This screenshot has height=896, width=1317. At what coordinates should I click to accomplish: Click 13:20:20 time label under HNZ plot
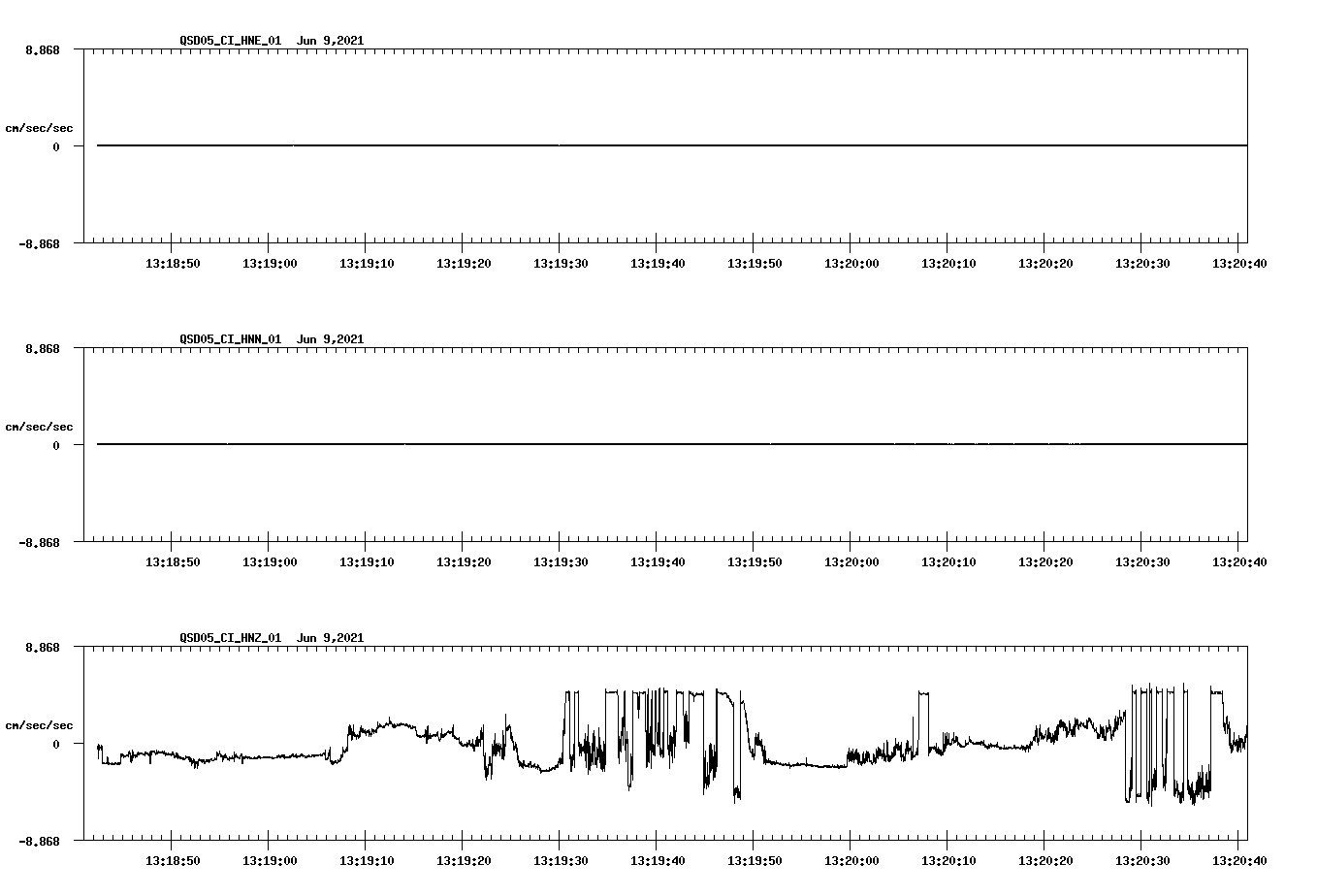pos(1045,860)
